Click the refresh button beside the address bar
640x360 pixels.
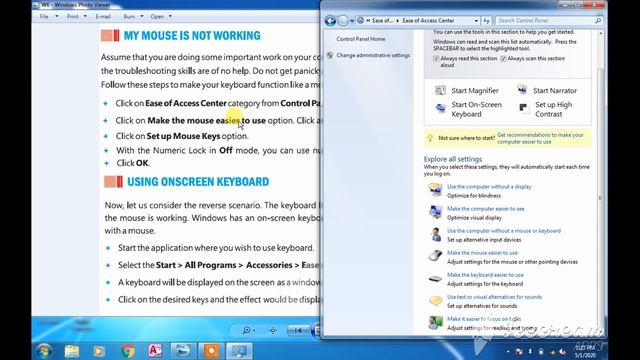pyautogui.click(x=486, y=20)
